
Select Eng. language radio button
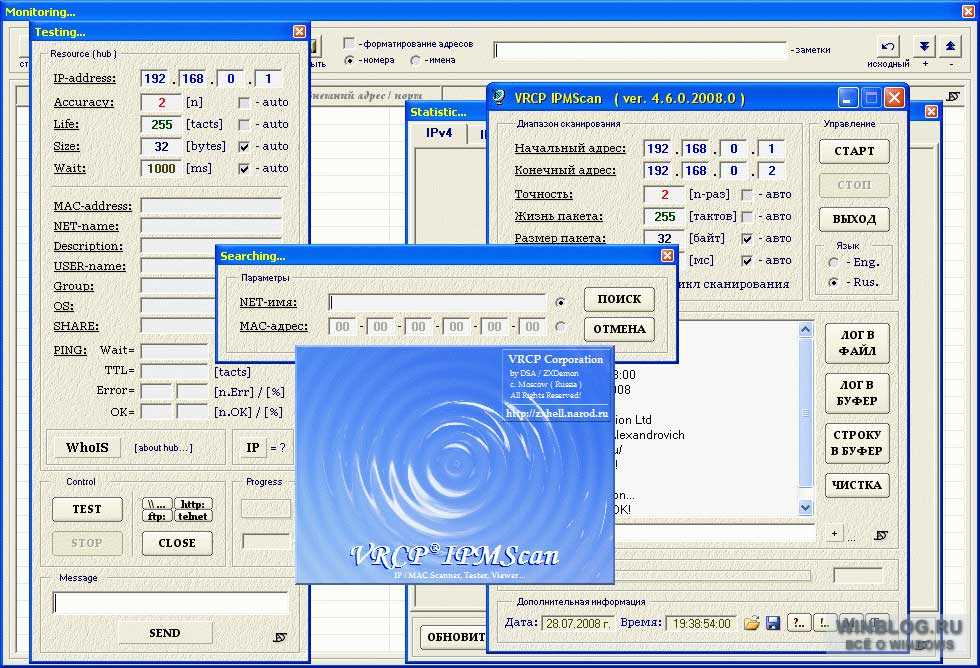click(833, 262)
